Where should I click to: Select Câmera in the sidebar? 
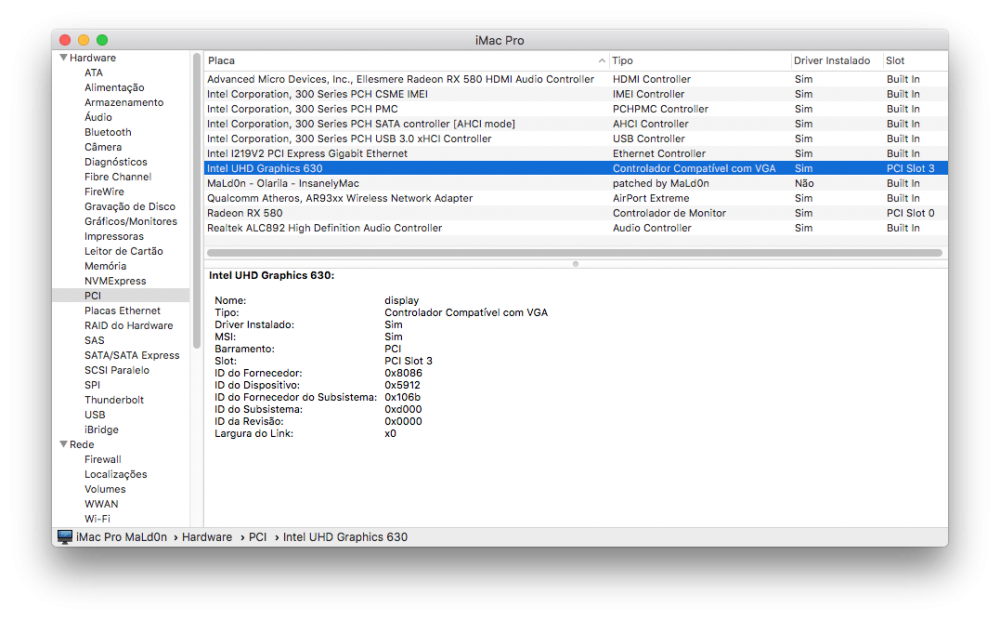[103, 147]
